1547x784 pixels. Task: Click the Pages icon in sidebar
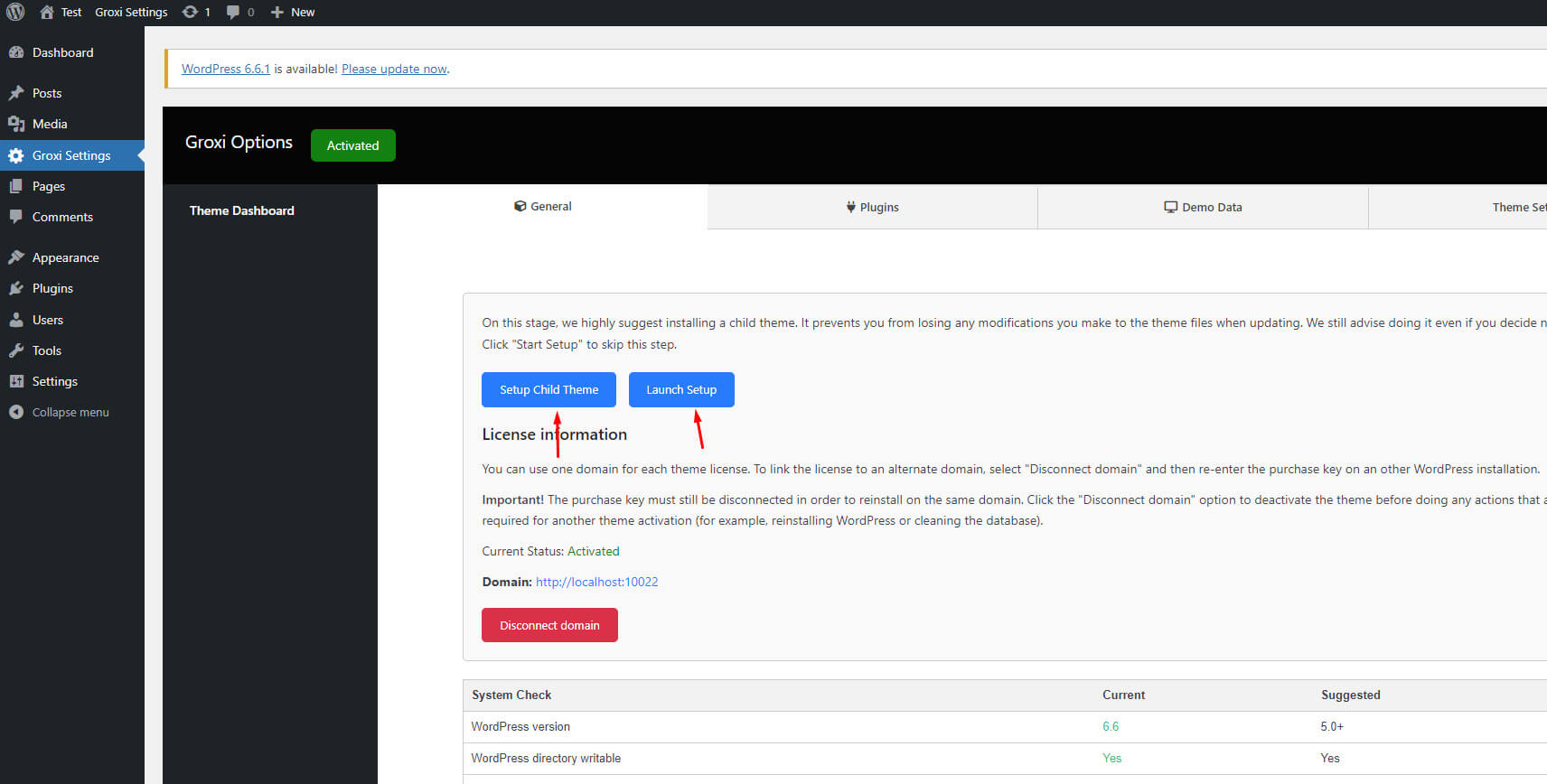[16, 186]
